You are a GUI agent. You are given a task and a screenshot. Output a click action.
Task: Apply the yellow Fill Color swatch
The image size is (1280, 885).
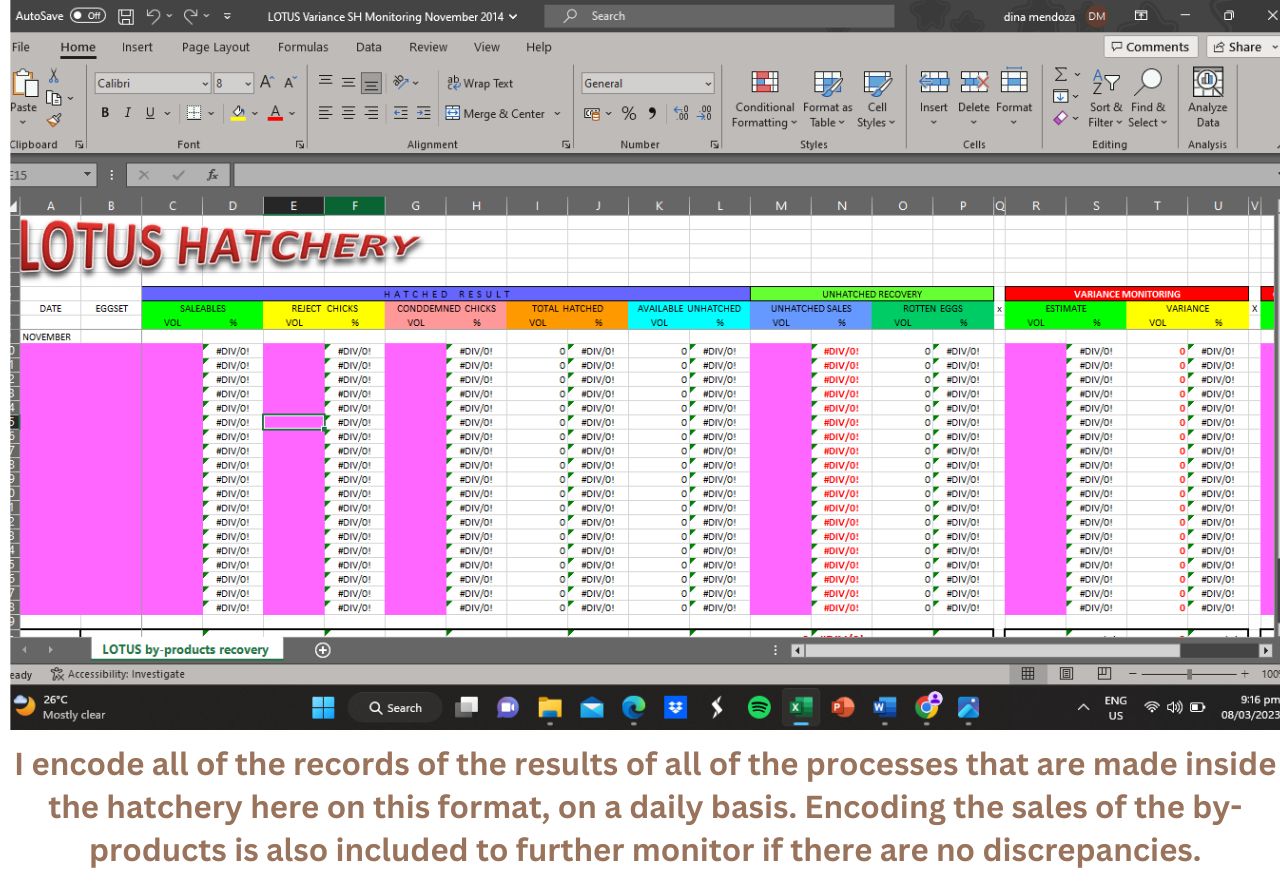click(238, 114)
